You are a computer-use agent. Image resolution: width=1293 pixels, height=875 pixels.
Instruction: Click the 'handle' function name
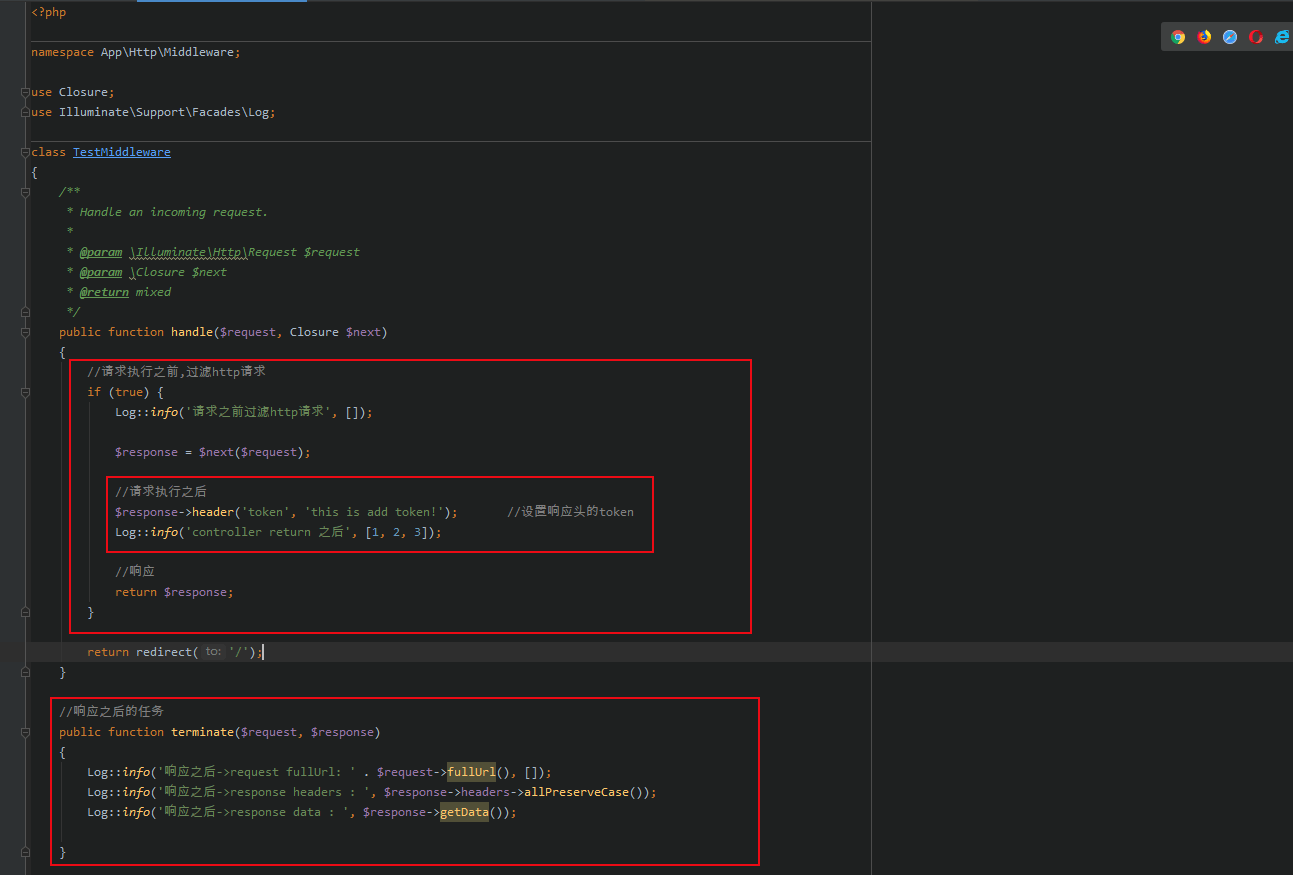pyautogui.click(x=192, y=332)
